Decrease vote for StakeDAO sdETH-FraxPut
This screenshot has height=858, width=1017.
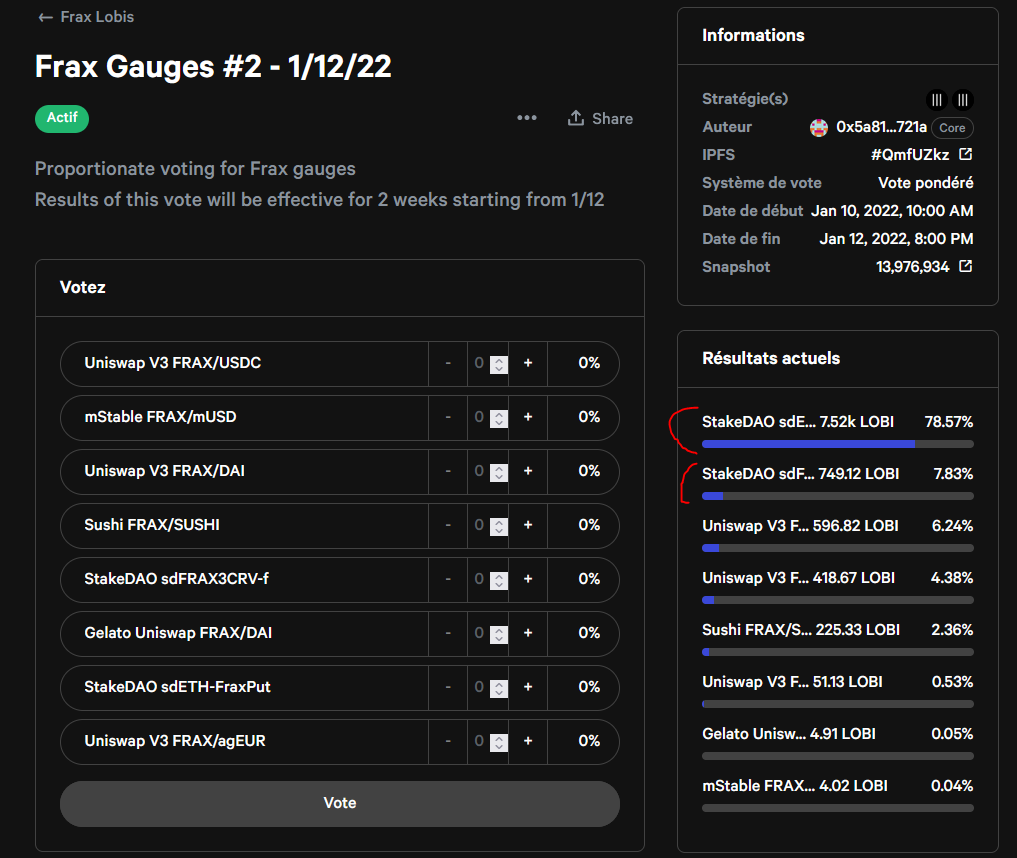[448, 687]
